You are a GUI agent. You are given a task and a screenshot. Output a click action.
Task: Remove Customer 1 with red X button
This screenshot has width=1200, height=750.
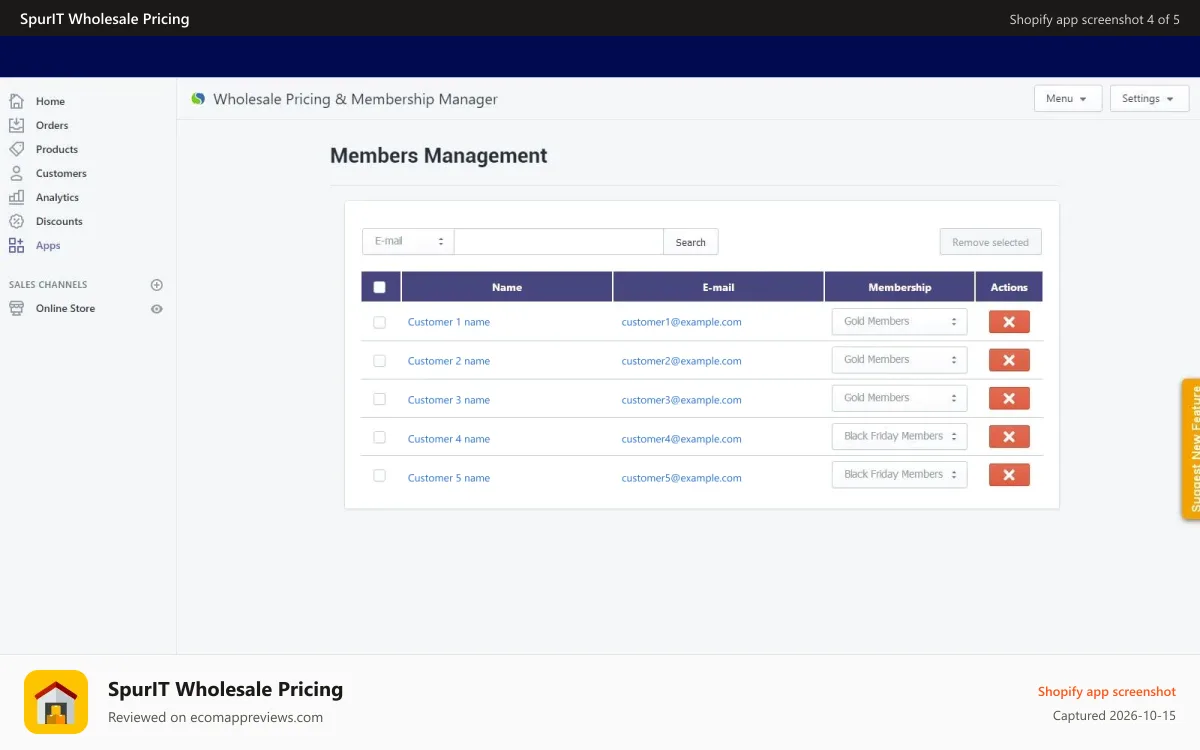tap(1009, 322)
